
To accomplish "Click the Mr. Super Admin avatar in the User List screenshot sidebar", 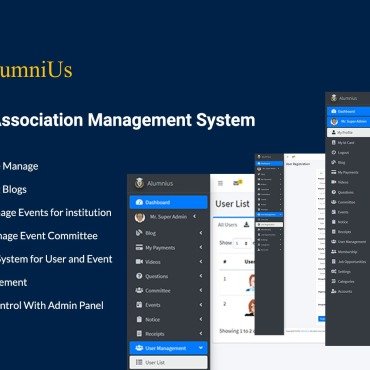I will coord(140,217).
